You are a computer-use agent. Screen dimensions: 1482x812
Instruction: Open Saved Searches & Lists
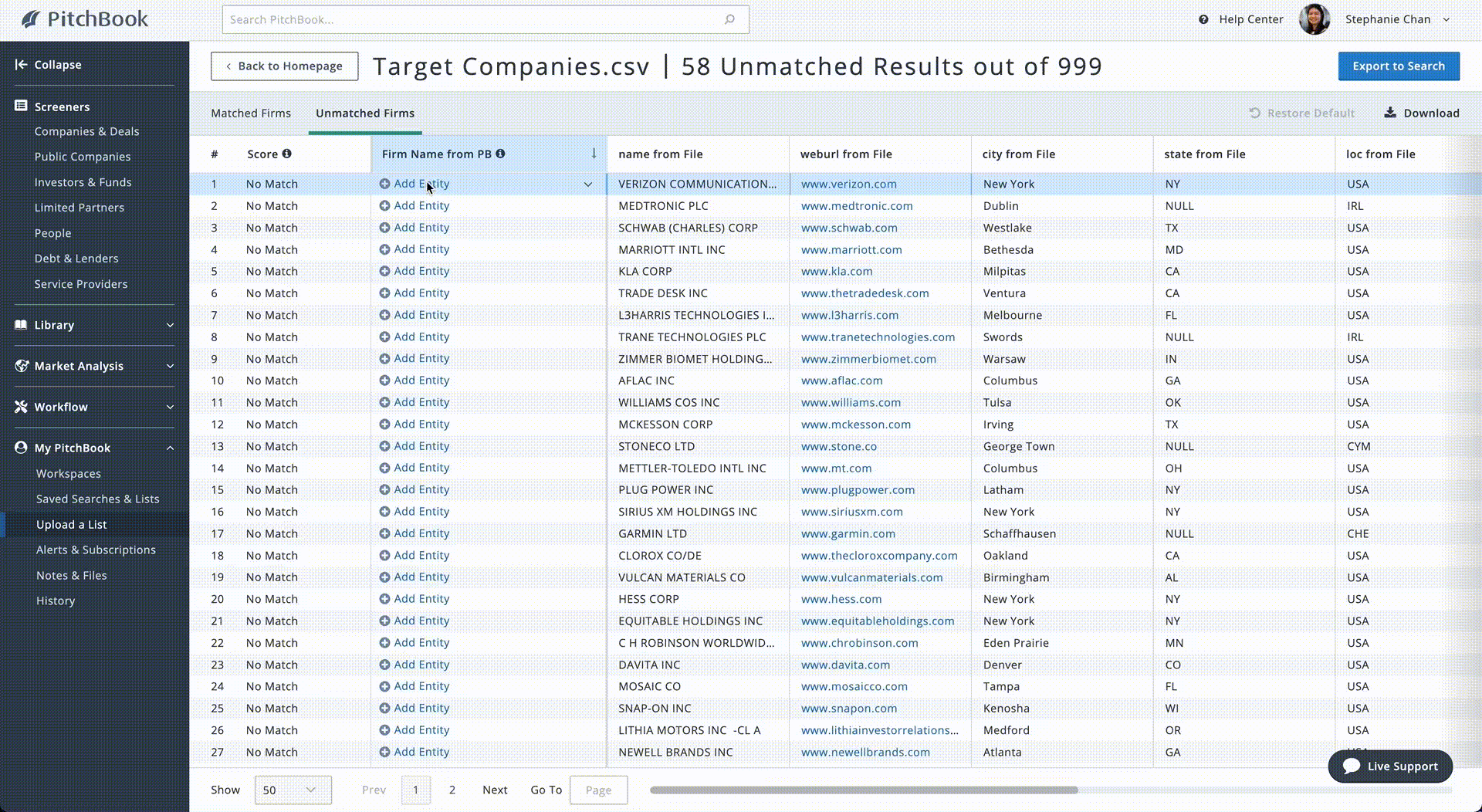click(x=97, y=499)
